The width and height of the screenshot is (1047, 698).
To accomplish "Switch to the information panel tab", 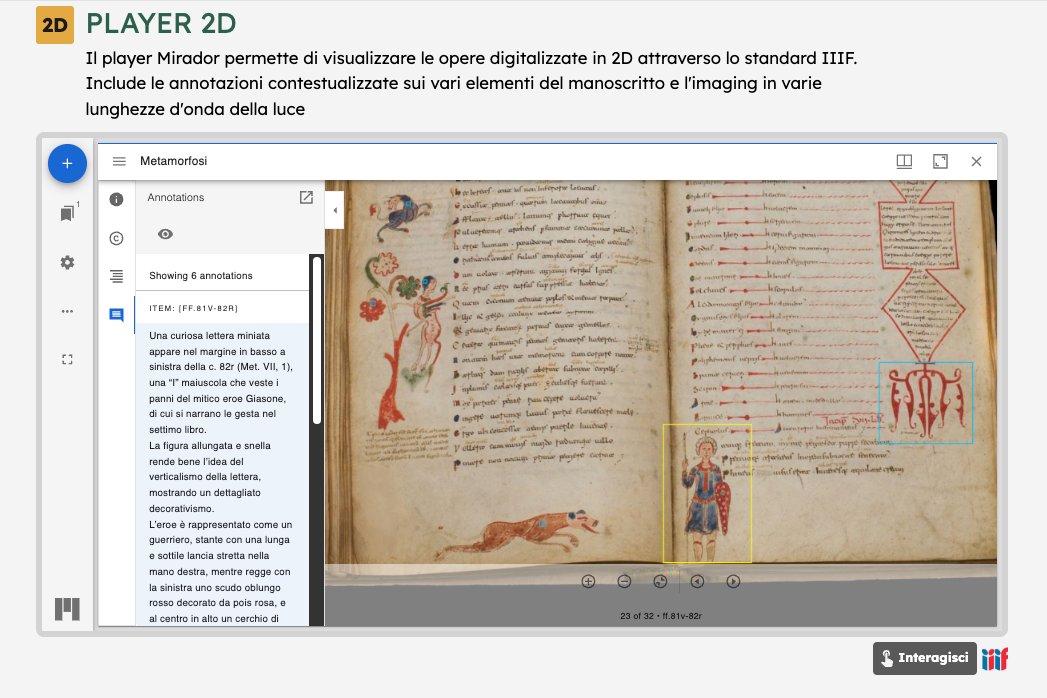I will tap(116, 199).
